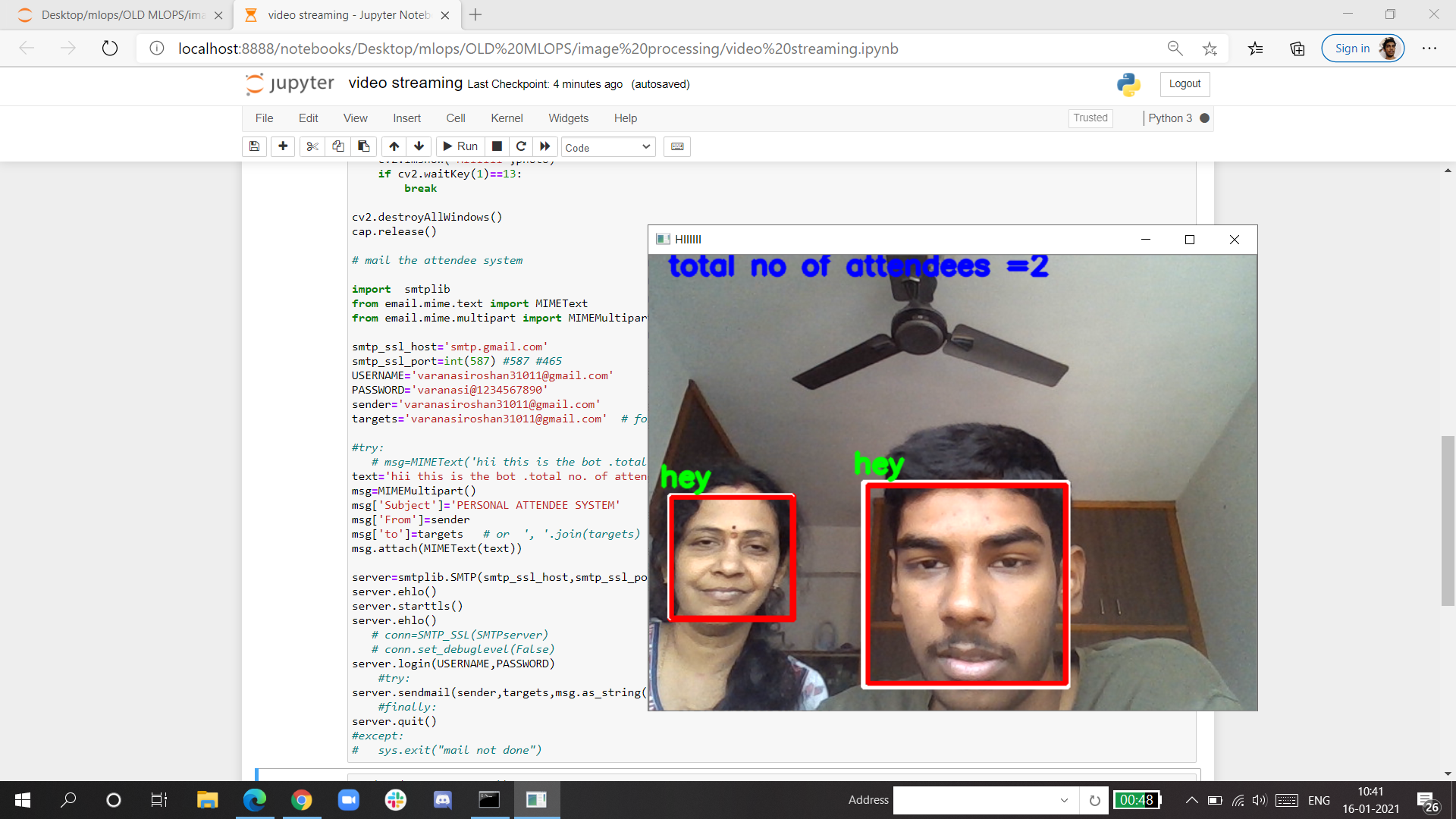Open the command palette keyboard icon
This screenshot has height=819, width=1456.
677,146
